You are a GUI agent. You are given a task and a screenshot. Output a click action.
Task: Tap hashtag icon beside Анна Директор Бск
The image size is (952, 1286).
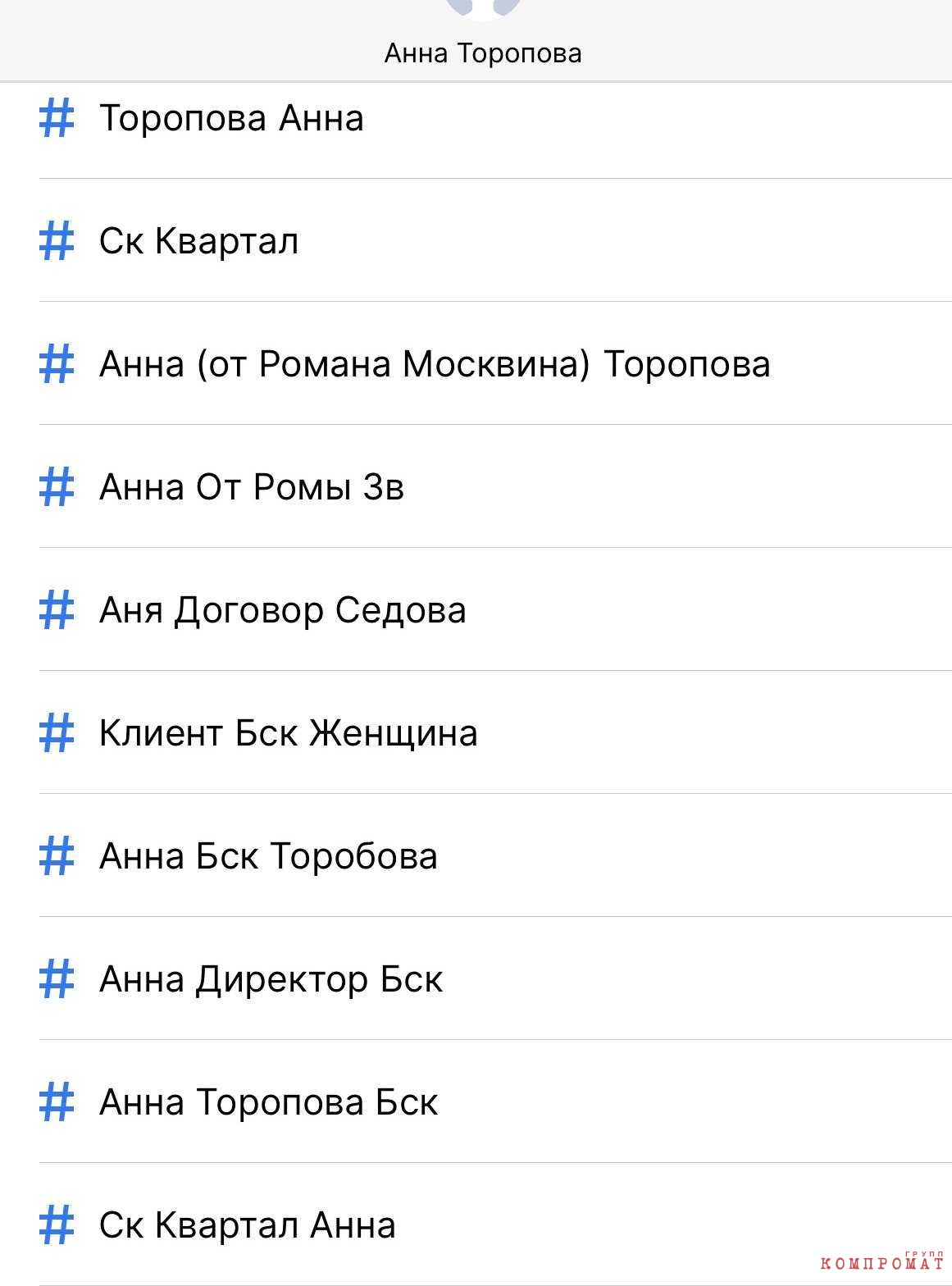coord(57,978)
